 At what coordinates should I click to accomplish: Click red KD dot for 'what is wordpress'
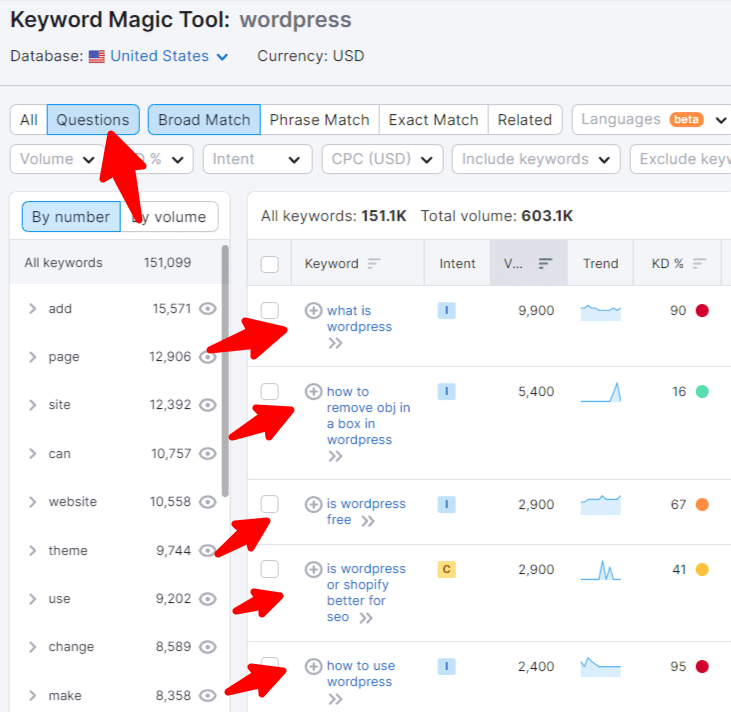tap(702, 311)
